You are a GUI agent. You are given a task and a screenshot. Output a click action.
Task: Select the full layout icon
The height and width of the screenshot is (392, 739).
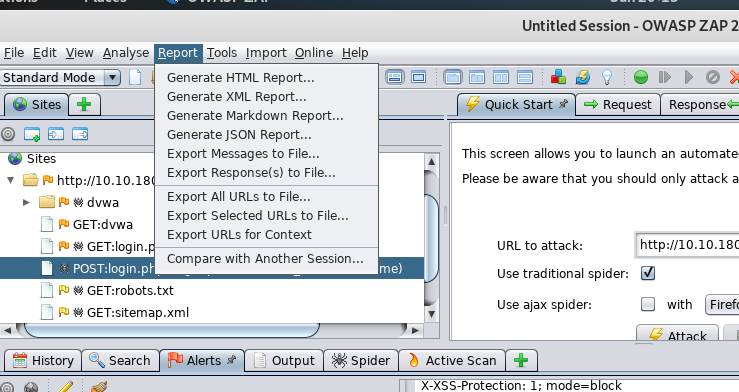click(419, 77)
